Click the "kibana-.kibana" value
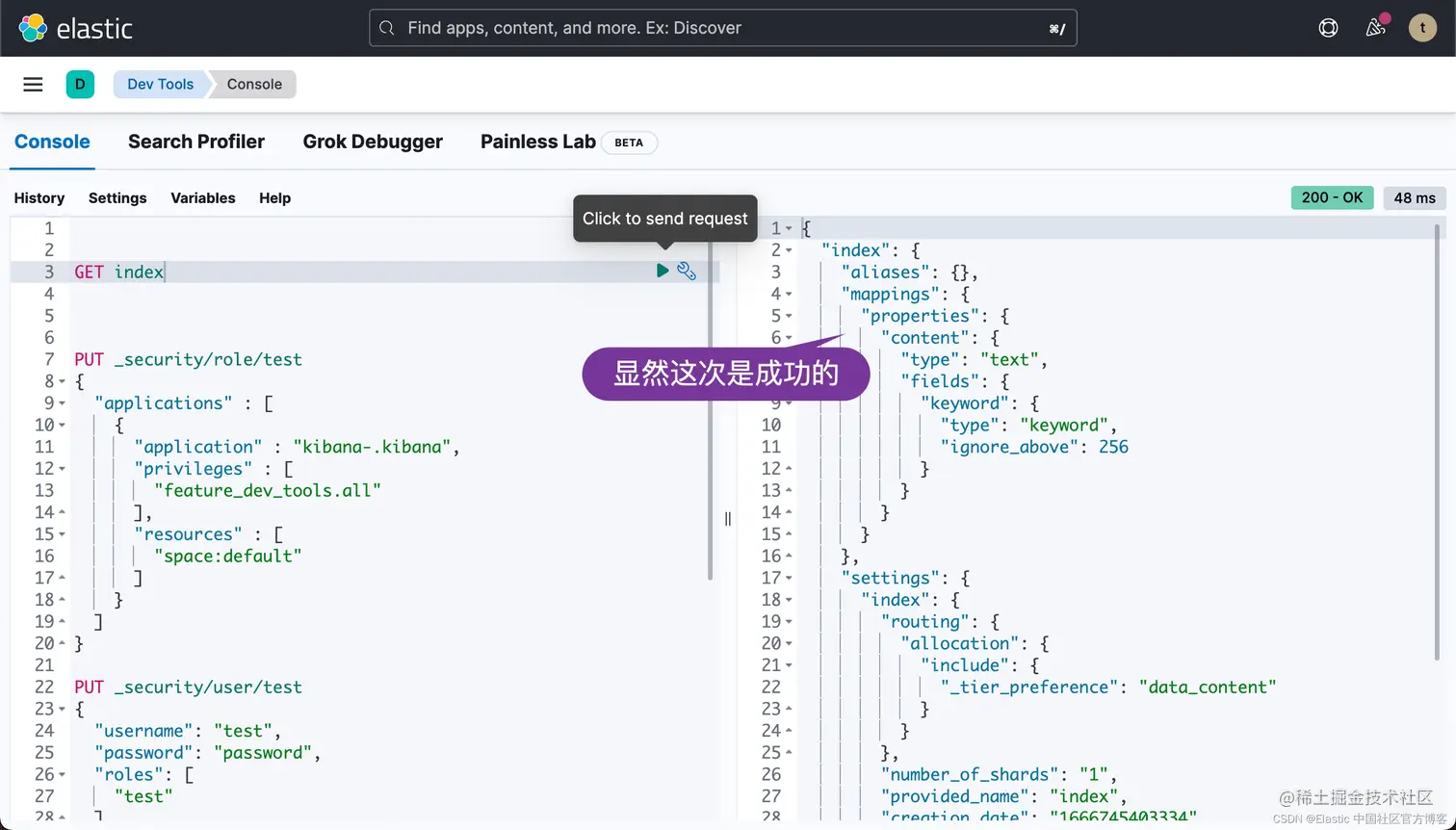Viewport: 1456px width, 830px height. point(373,447)
